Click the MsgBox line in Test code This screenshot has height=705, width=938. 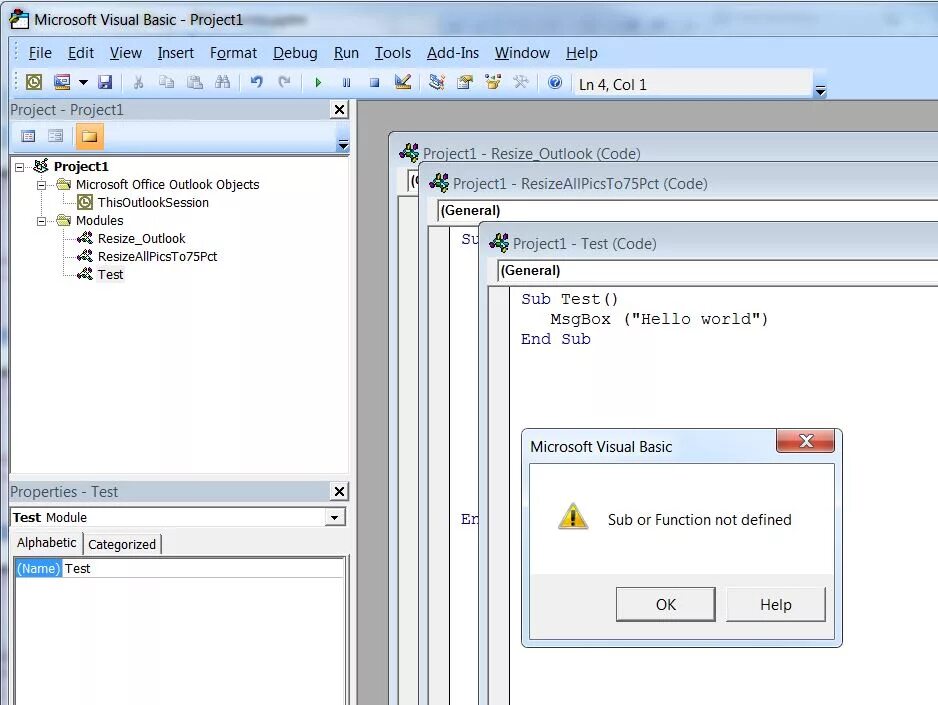659,319
